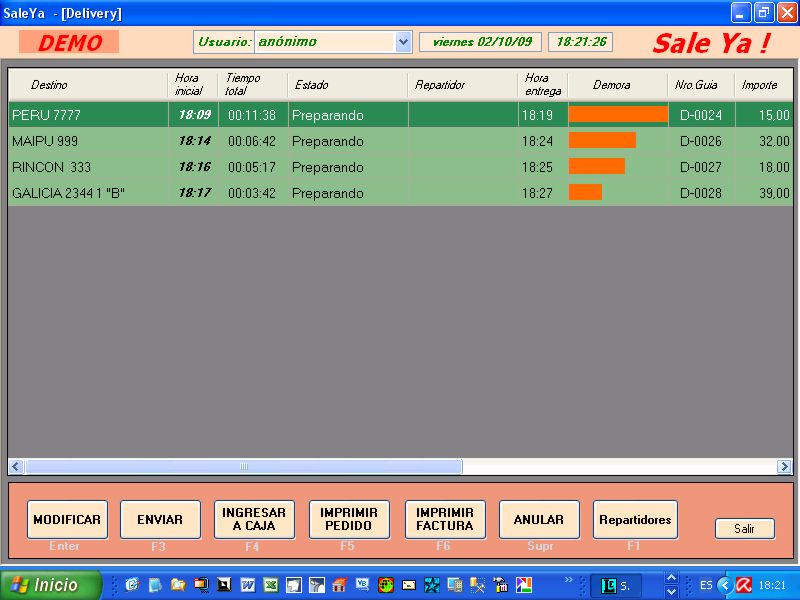Click the MODIFICAR button

pyautogui.click(x=67, y=519)
